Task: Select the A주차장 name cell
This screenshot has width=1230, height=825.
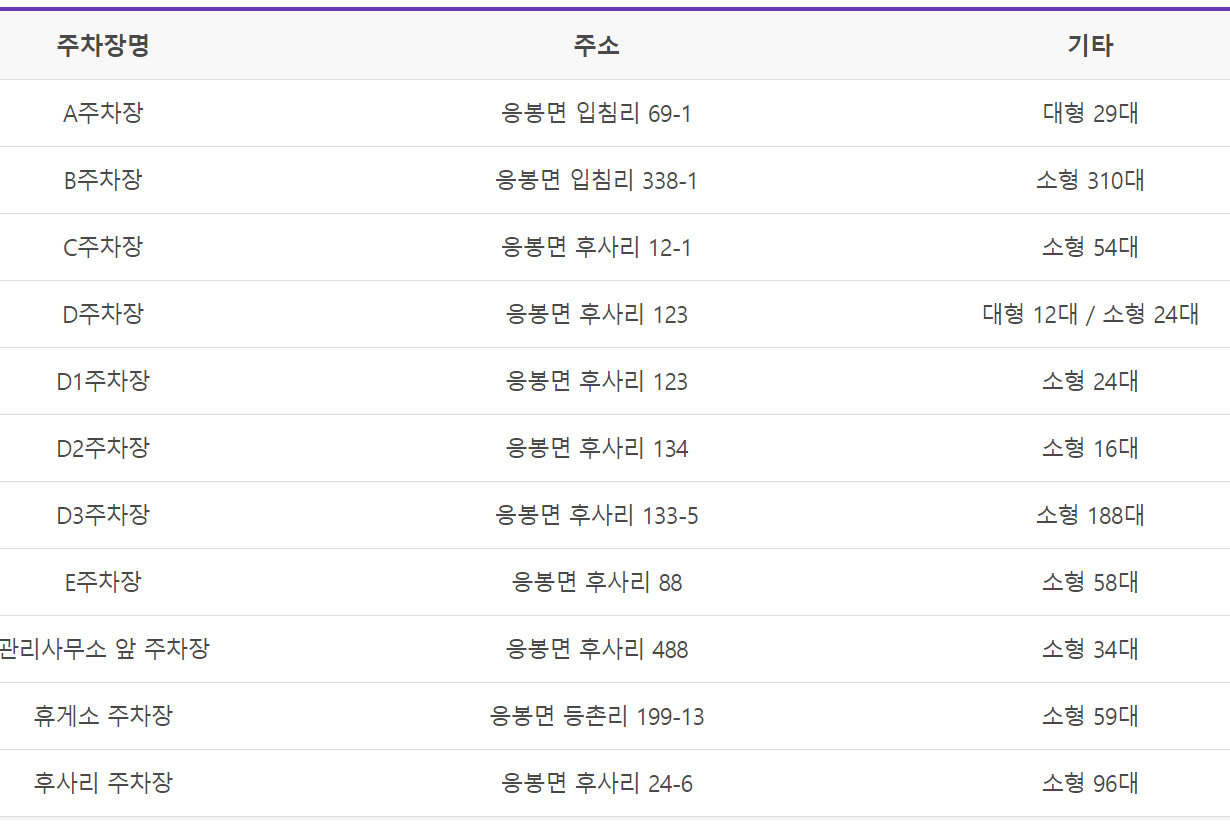Action: tap(103, 113)
